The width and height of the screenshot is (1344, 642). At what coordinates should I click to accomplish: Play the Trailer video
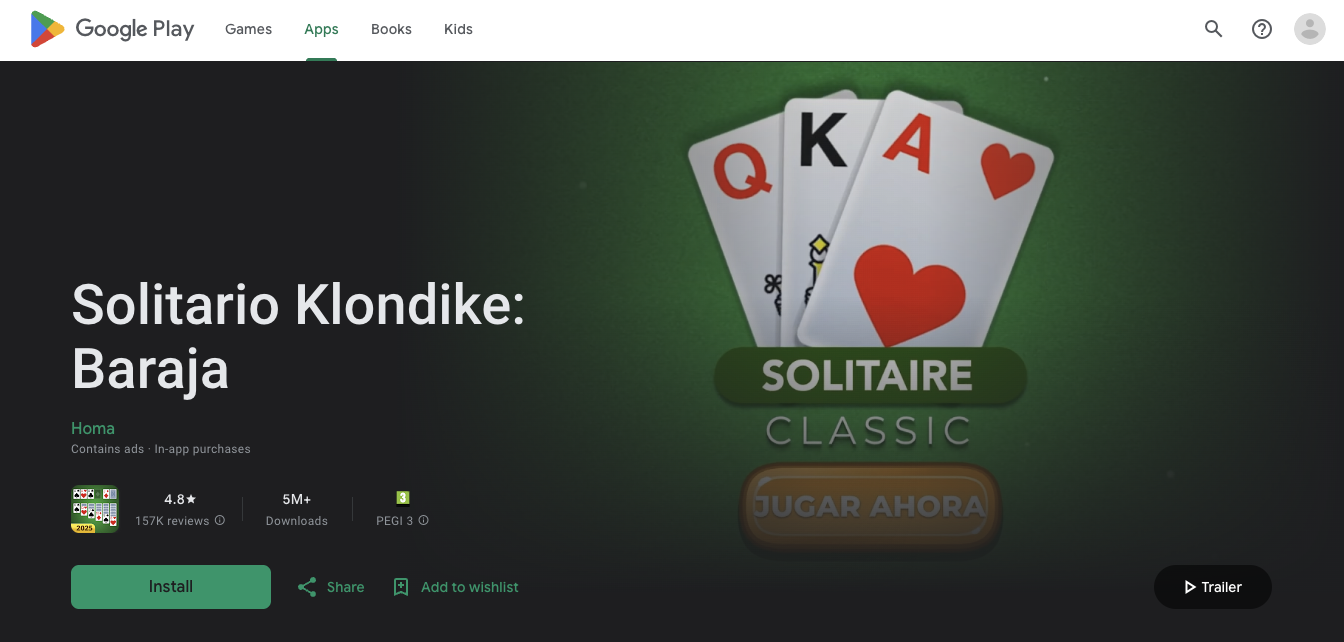[1213, 587]
